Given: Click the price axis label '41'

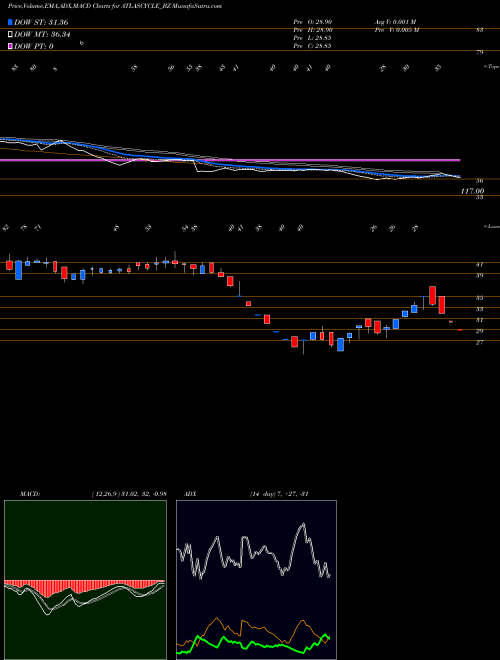Looking at the screenshot, I should pos(479,265).
